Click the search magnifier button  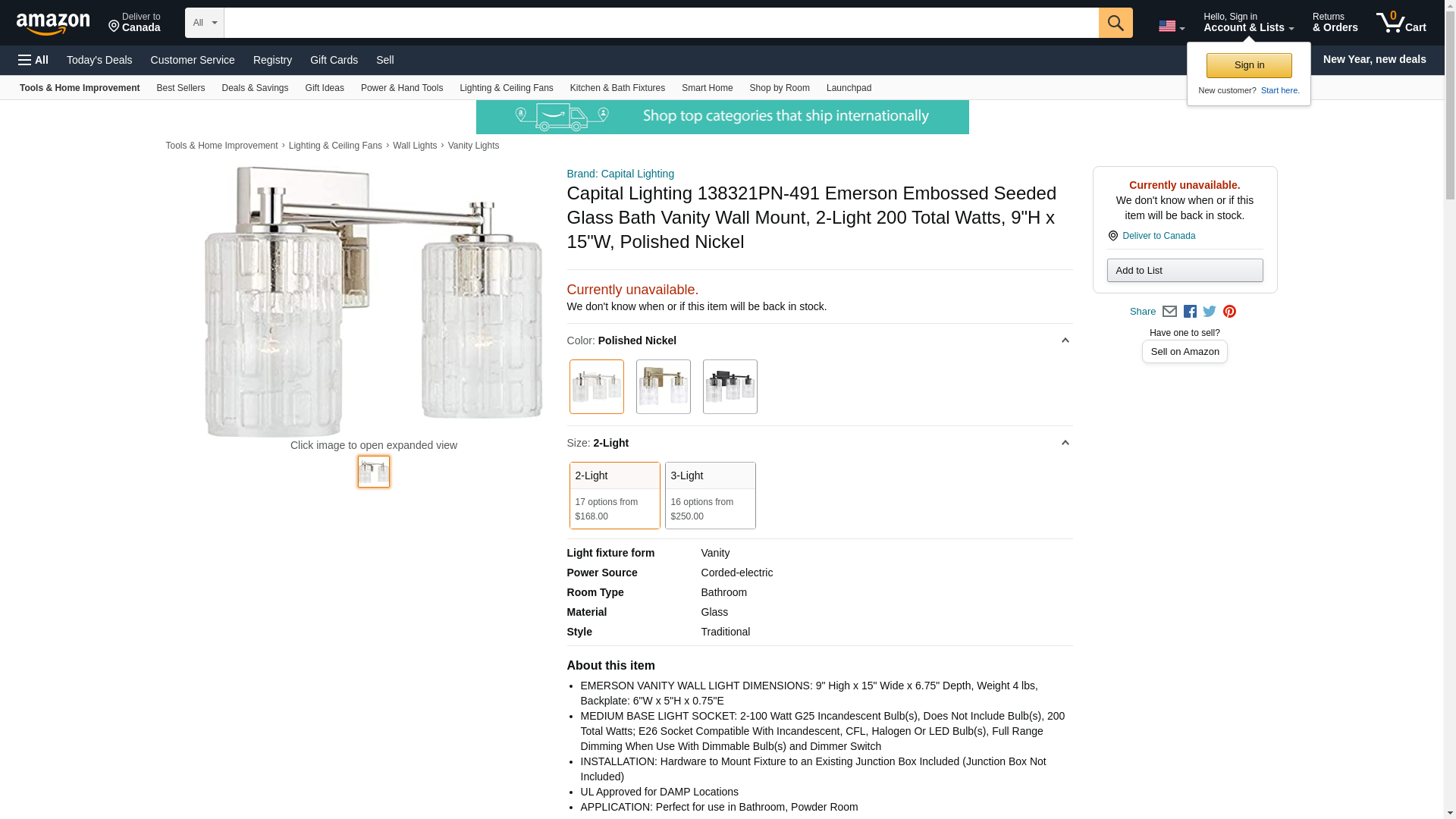pyautogui.click(x=1115, y=23)
